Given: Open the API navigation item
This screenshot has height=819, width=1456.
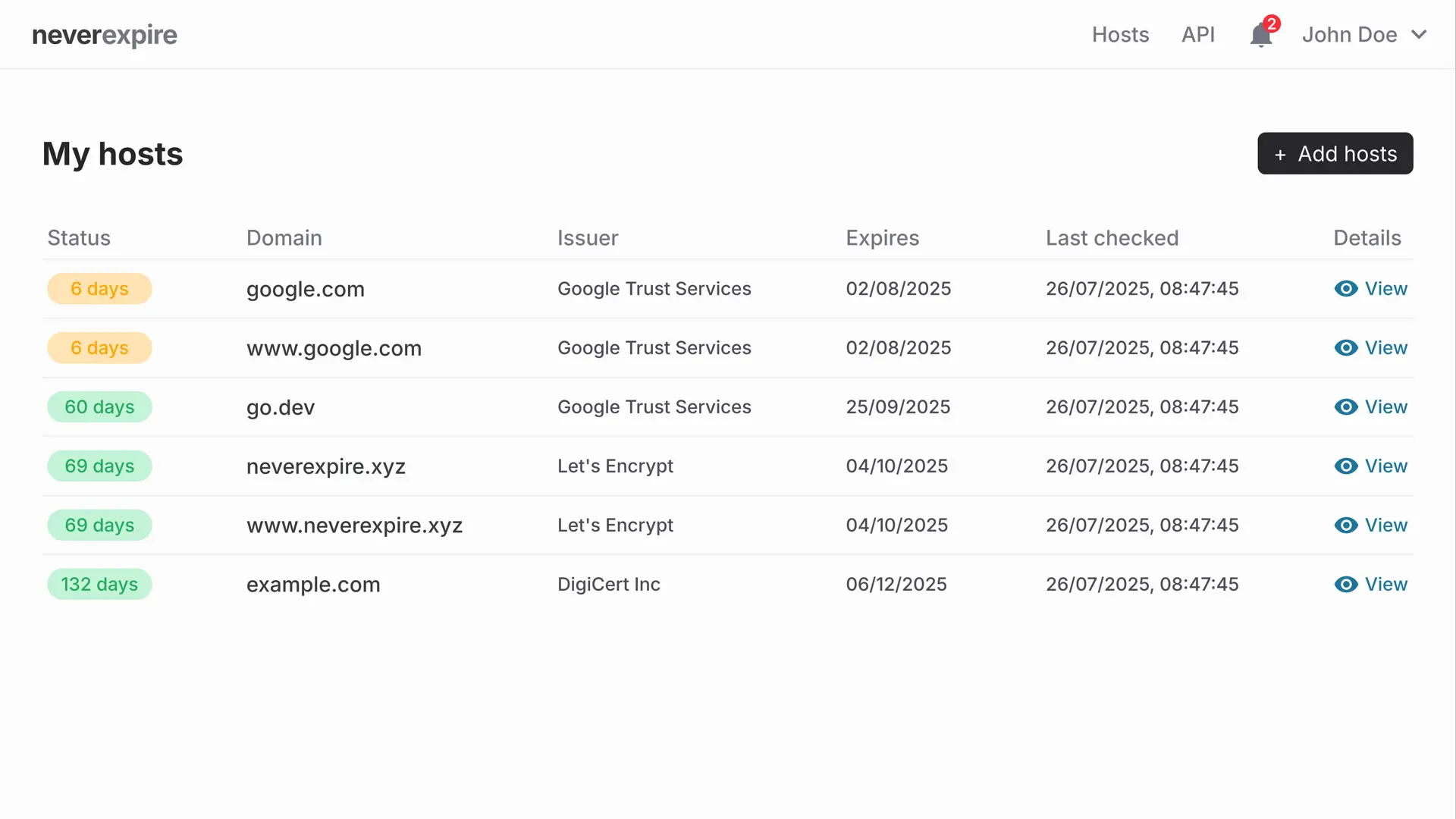Looking at the screenshot, I should (x=1198, y=35).
